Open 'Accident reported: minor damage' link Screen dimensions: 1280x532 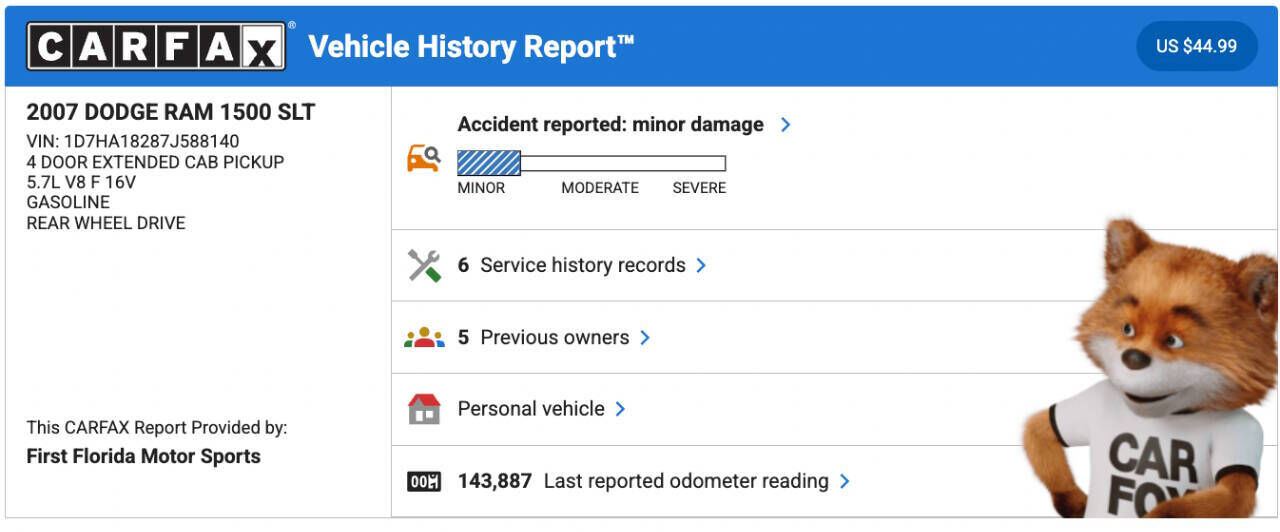point(610,125)
